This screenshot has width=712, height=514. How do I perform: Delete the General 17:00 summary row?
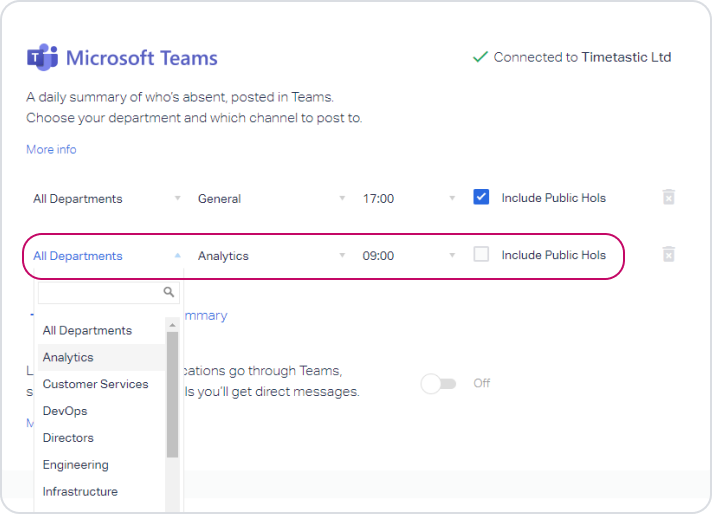[668, 197]
